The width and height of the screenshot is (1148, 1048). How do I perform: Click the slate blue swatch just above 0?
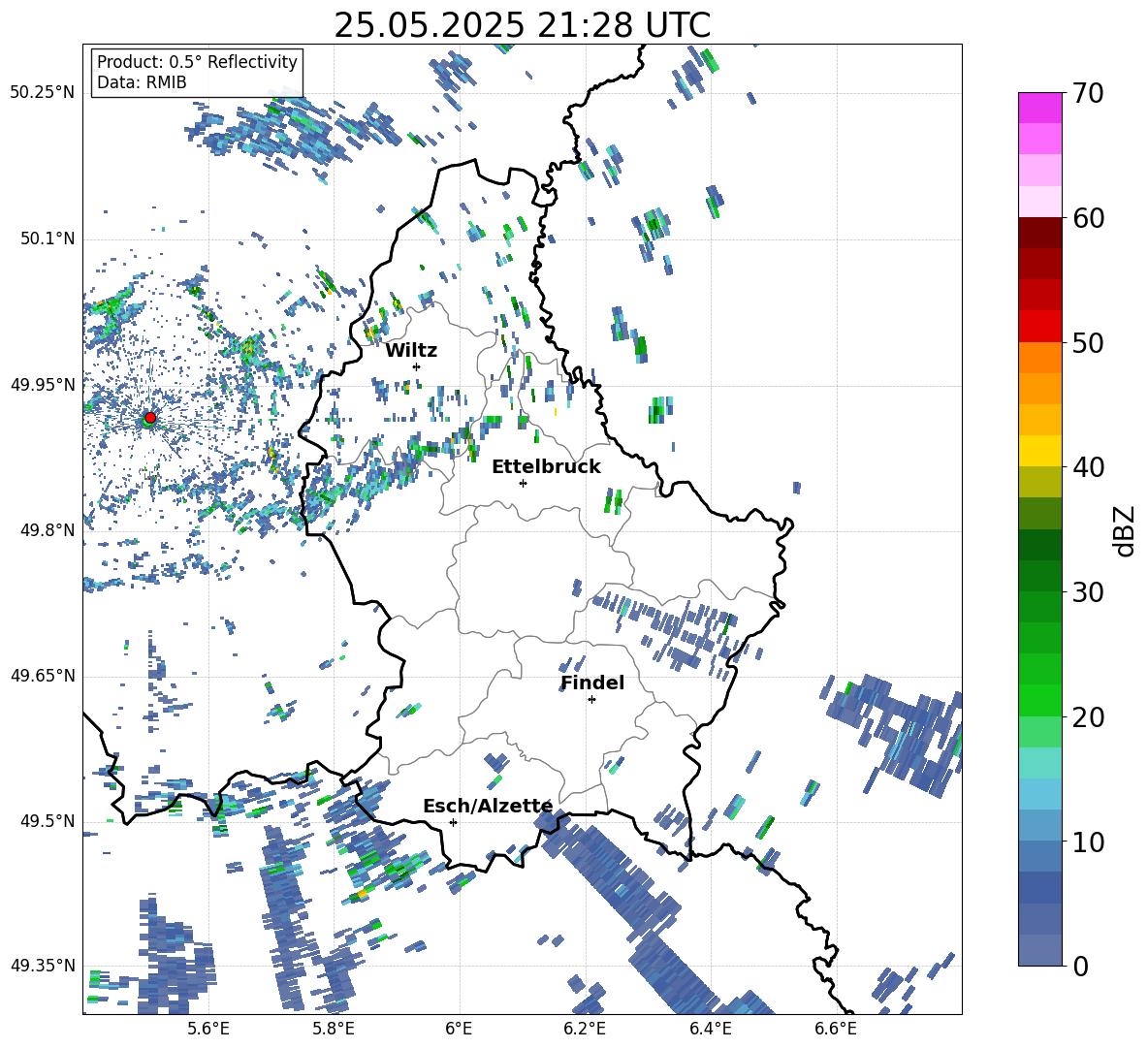tap(1039, 950)
